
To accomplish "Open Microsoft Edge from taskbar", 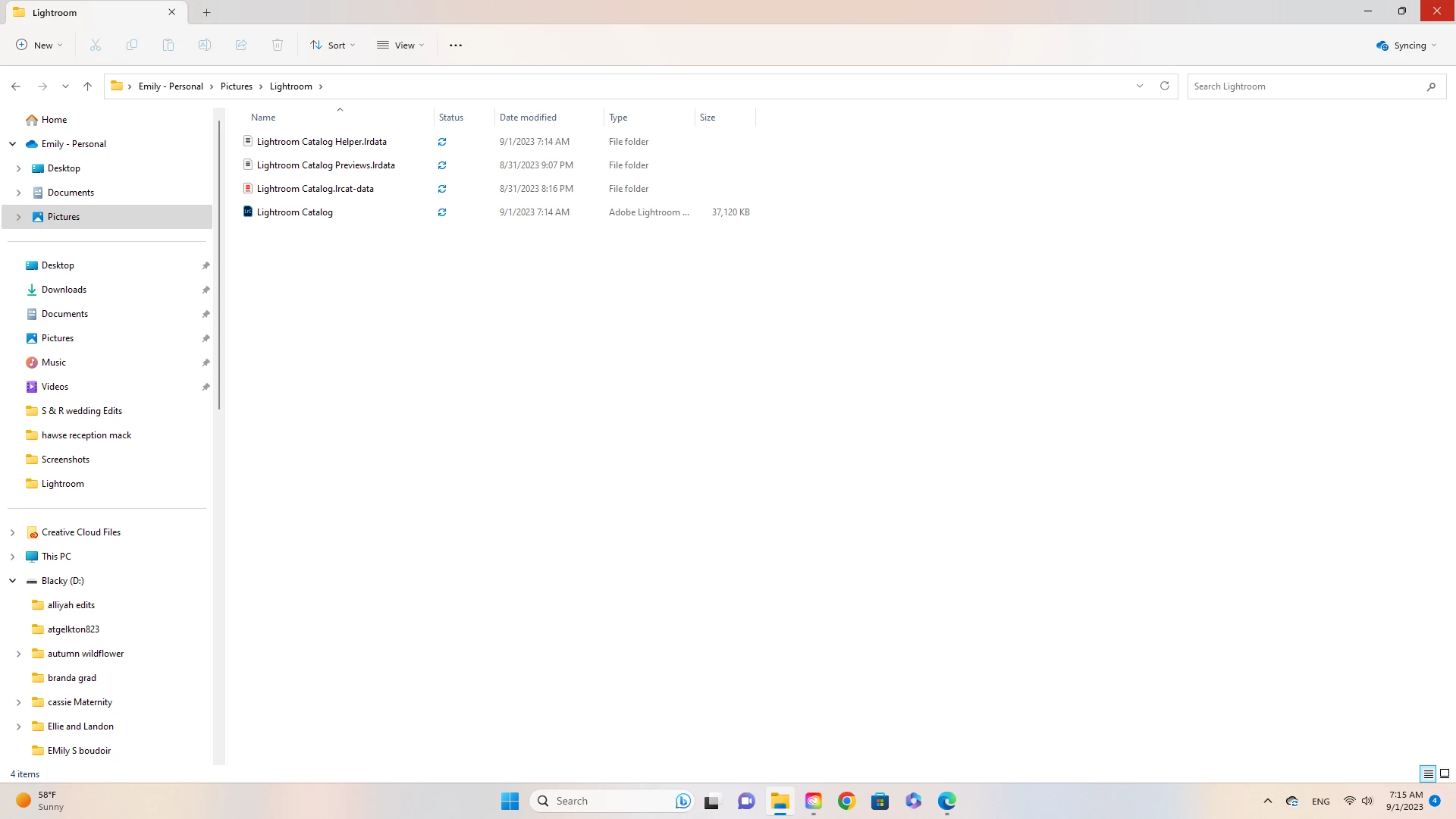I will (x=947, y=801).
